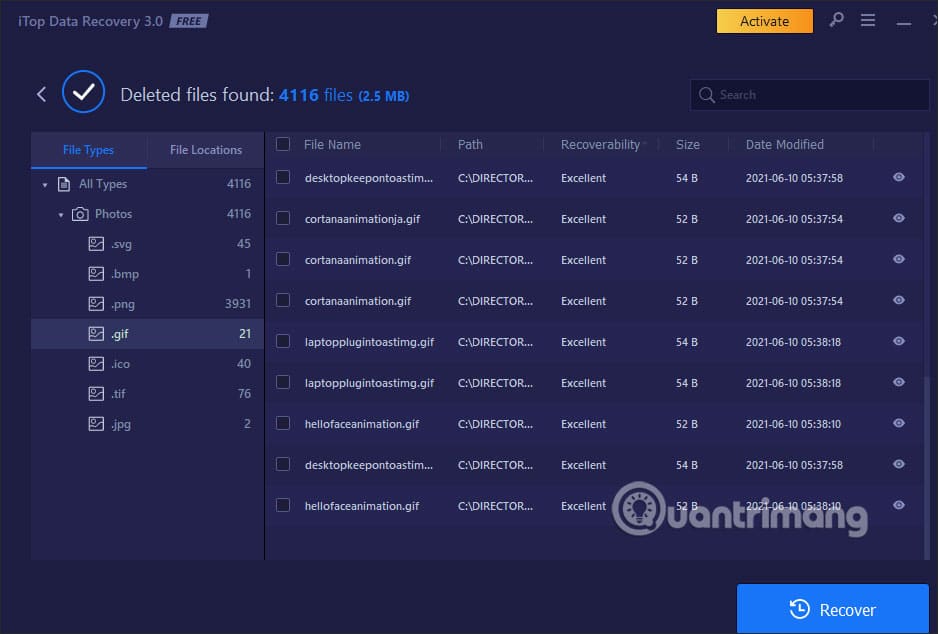This screenshot has height=634, width=938.
Task: Click the .jpg image type icon
Action: 96,423
